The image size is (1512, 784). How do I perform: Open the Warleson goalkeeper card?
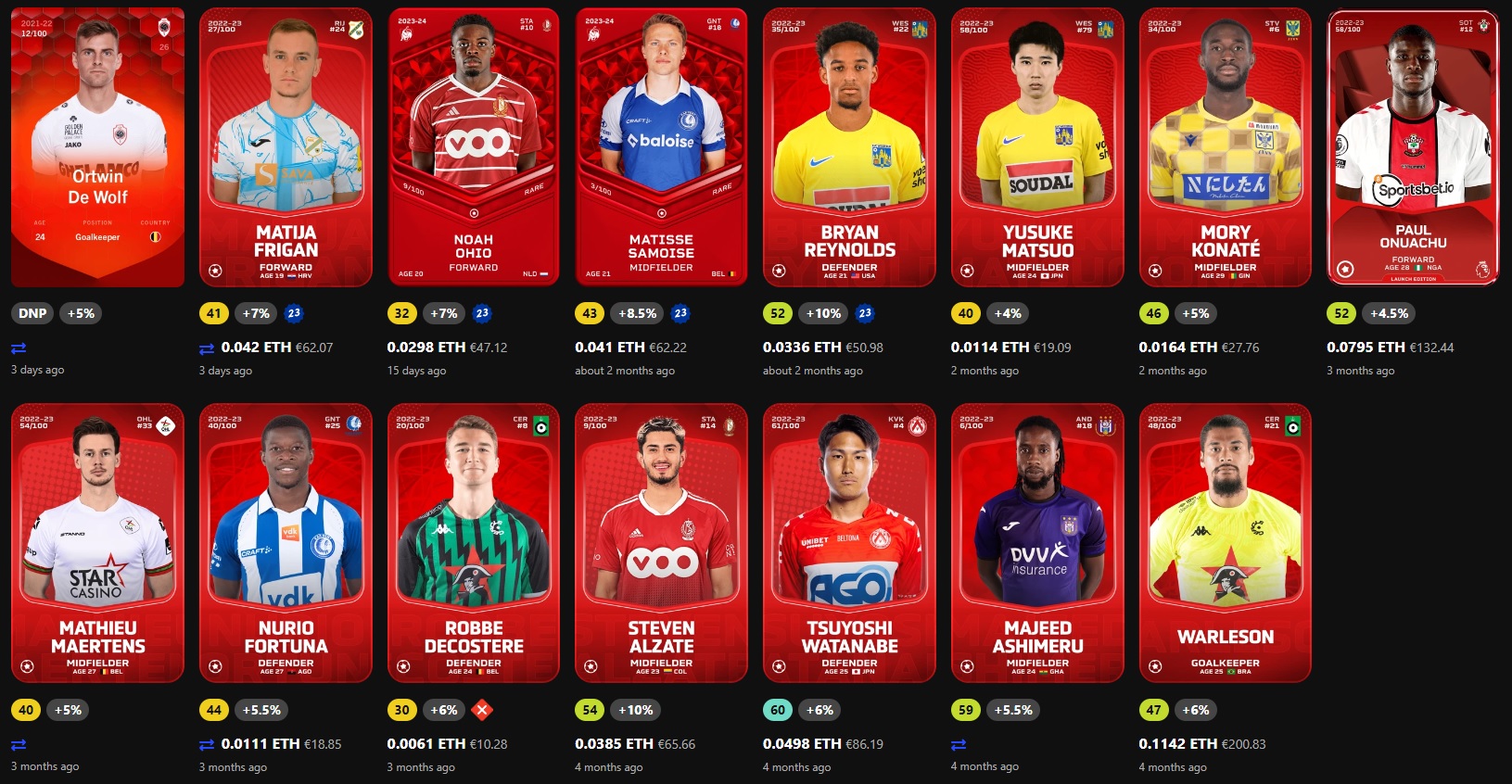(x=1225, y=543)
